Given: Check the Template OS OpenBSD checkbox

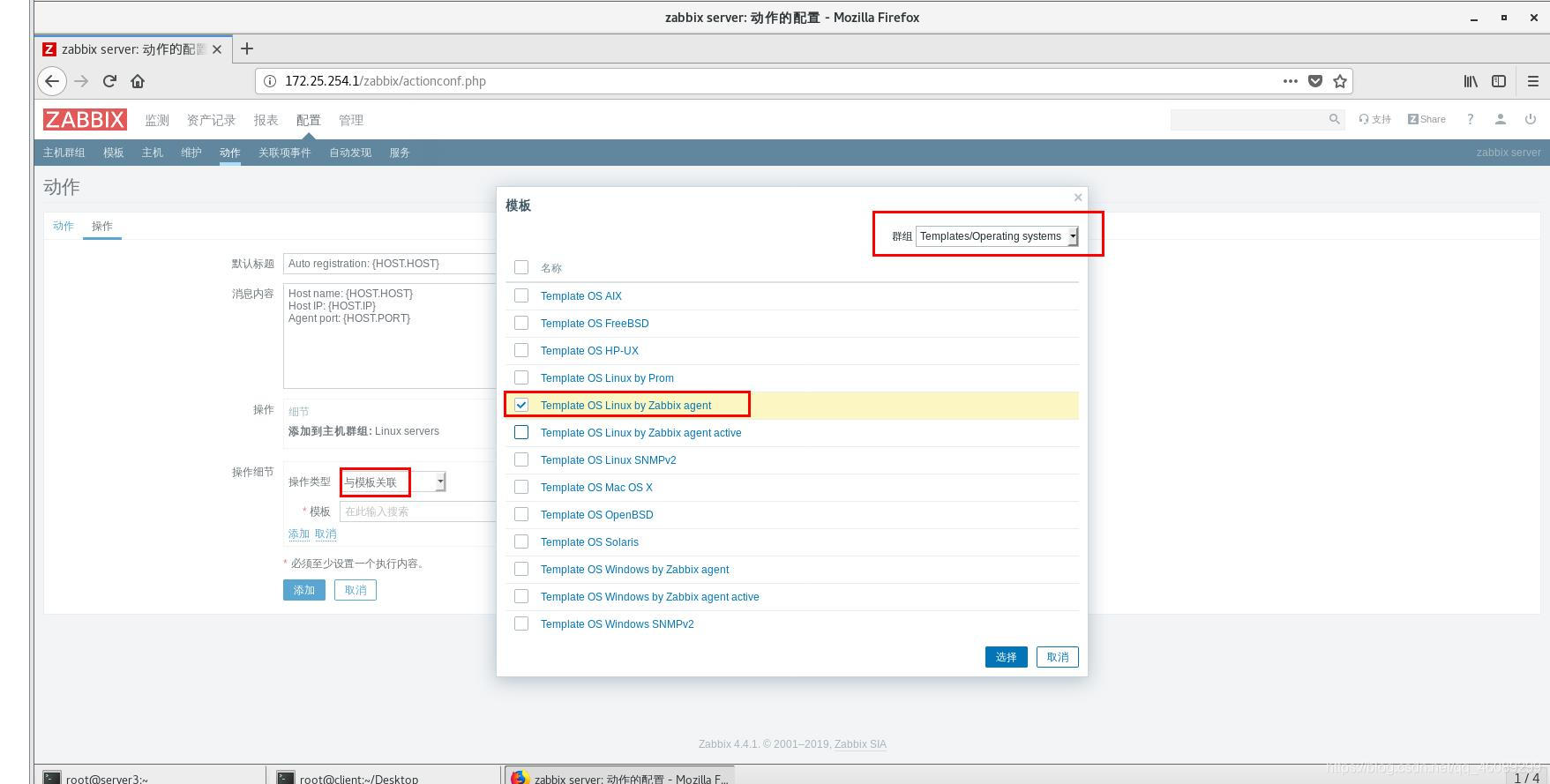Looking at the screenshot, I should 521,514.
